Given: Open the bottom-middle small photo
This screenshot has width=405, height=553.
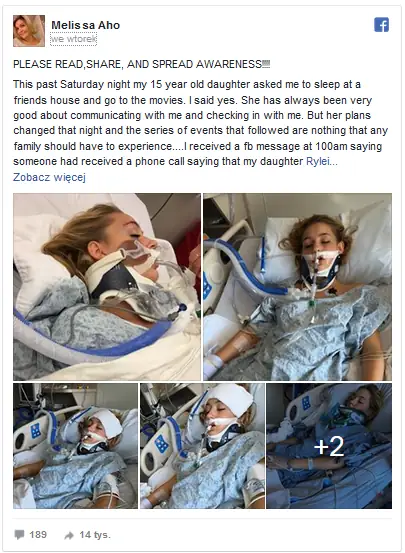Looking at the screenshot, I should pos(202,446).
